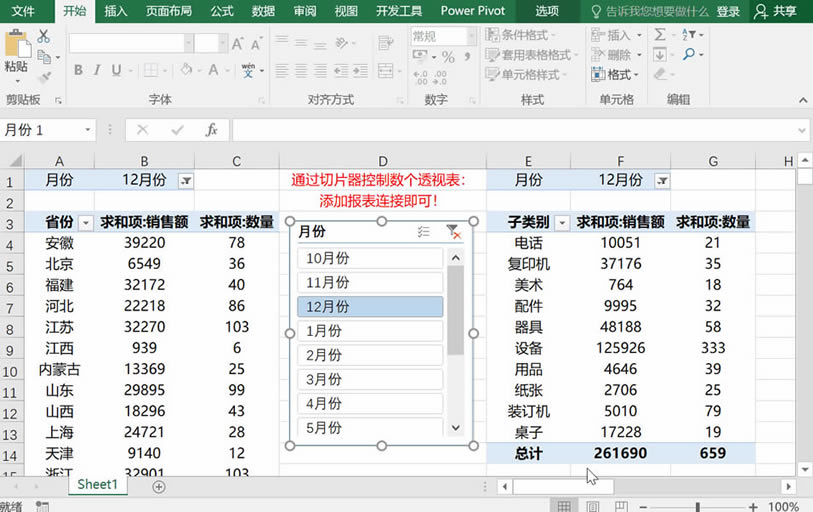The height and width of the screenshot is (512, 813).
Task: Click the 删除 cells button
Action: click(x=616, y=54)
